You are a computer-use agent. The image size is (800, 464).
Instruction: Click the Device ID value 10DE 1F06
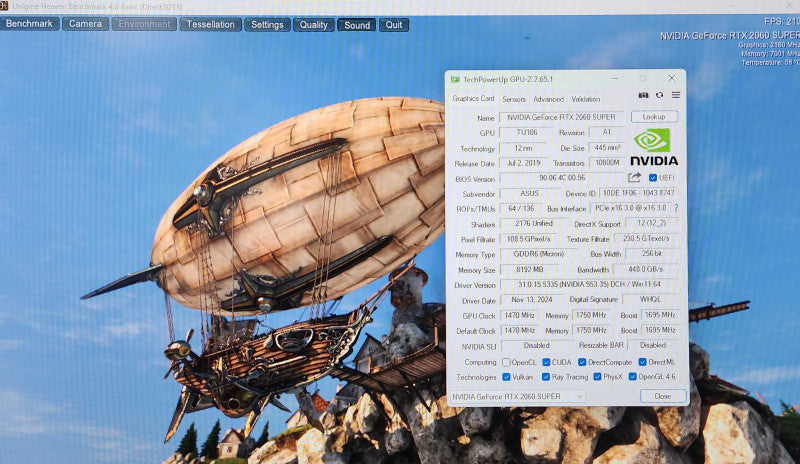(x=638, y=193)
